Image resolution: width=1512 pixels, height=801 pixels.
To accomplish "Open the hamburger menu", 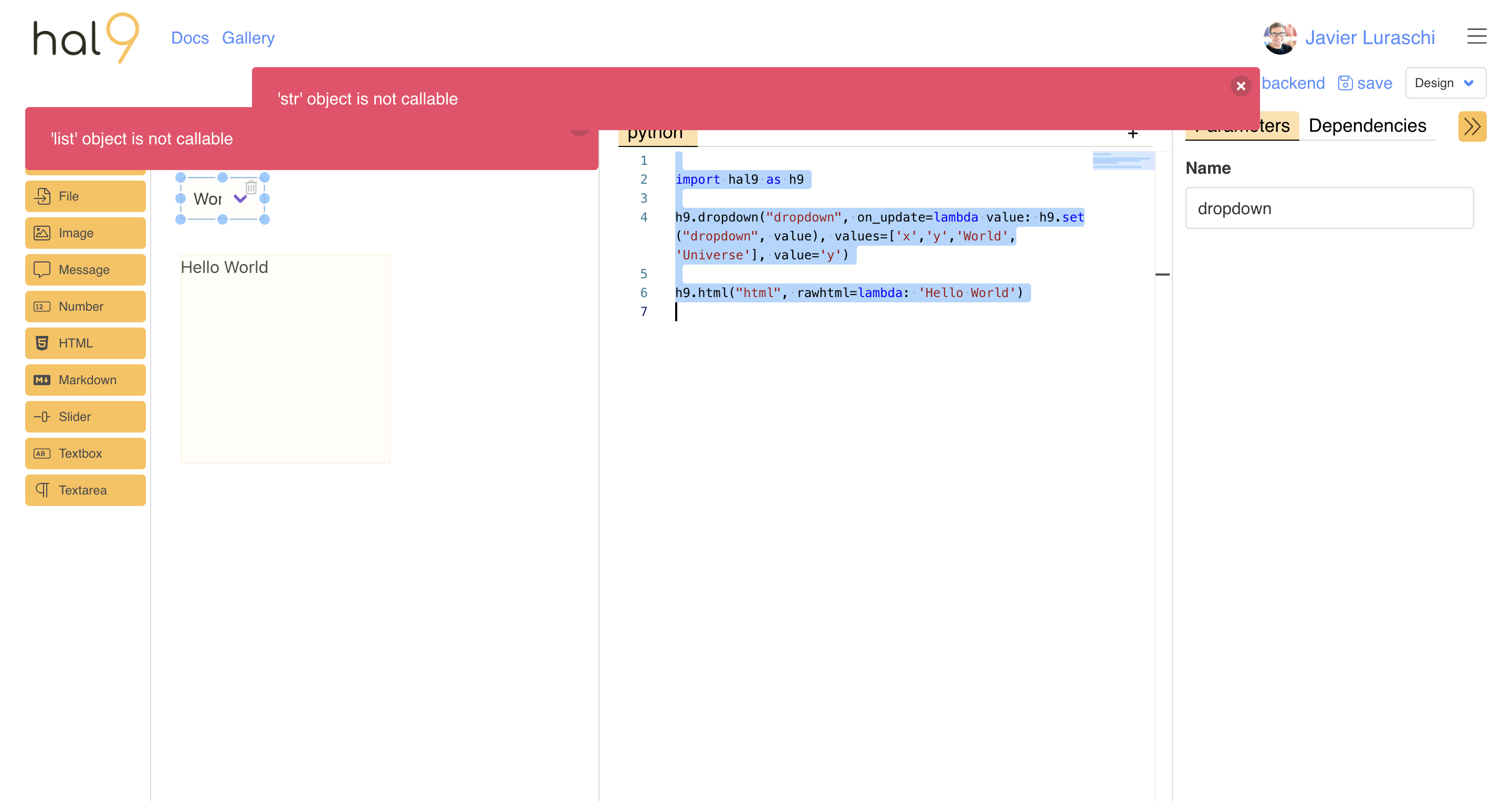I will pos(1476,36).
